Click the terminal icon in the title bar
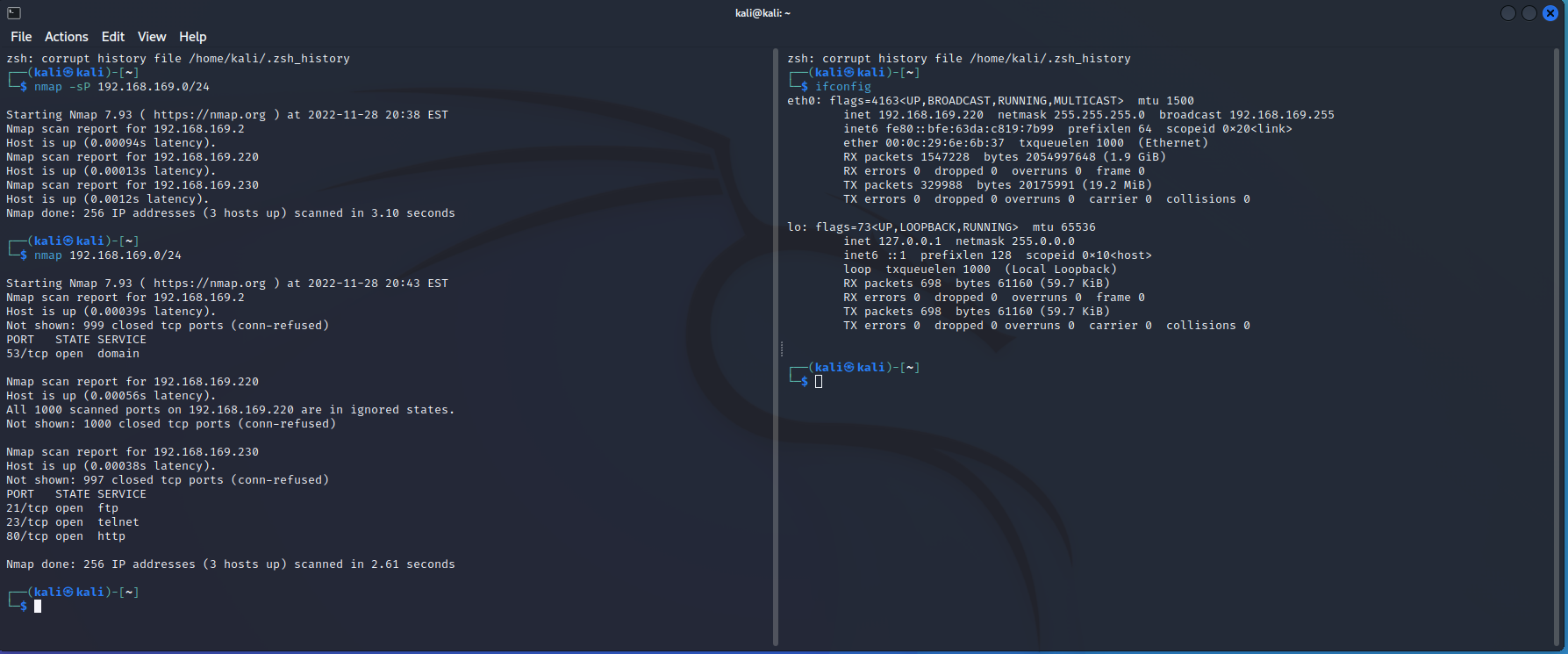 click(x=14, y=13)
